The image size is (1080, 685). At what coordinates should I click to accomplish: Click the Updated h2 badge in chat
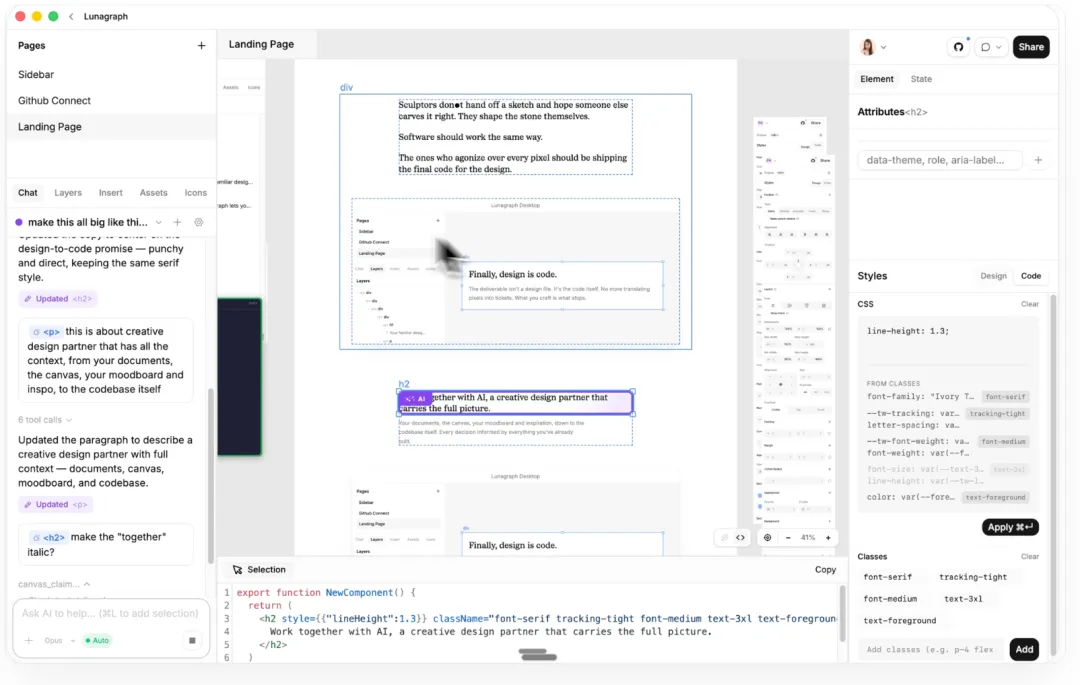click(58, 299)
